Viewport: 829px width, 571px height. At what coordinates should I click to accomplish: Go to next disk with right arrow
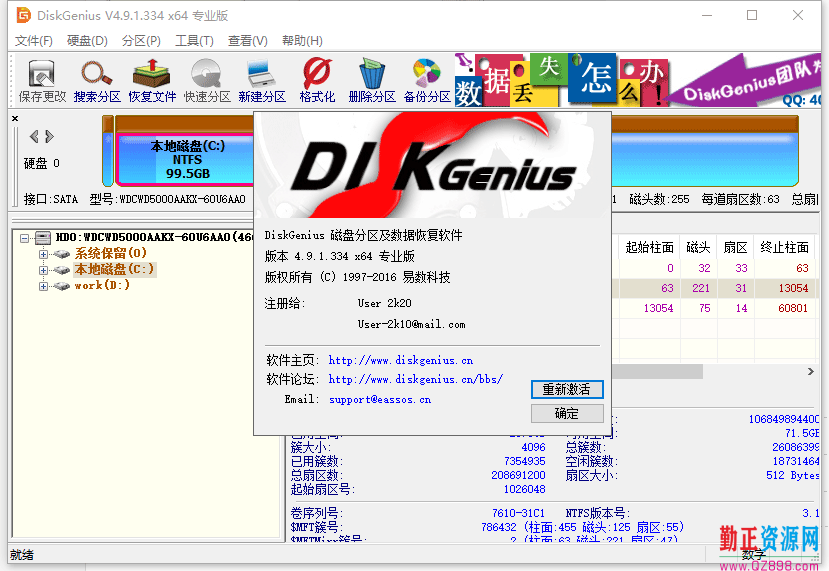49,137
